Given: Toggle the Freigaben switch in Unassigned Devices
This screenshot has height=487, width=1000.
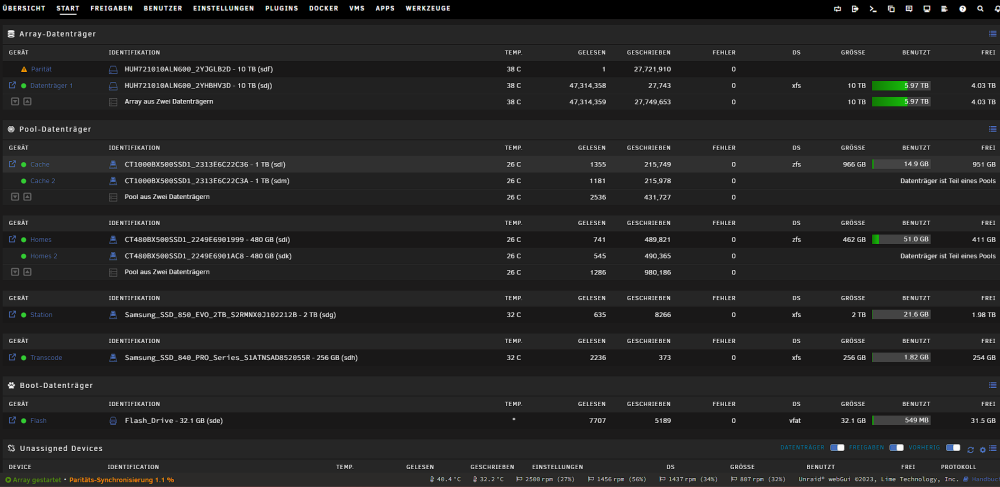Looking at the screenshot, I should 897,447.
